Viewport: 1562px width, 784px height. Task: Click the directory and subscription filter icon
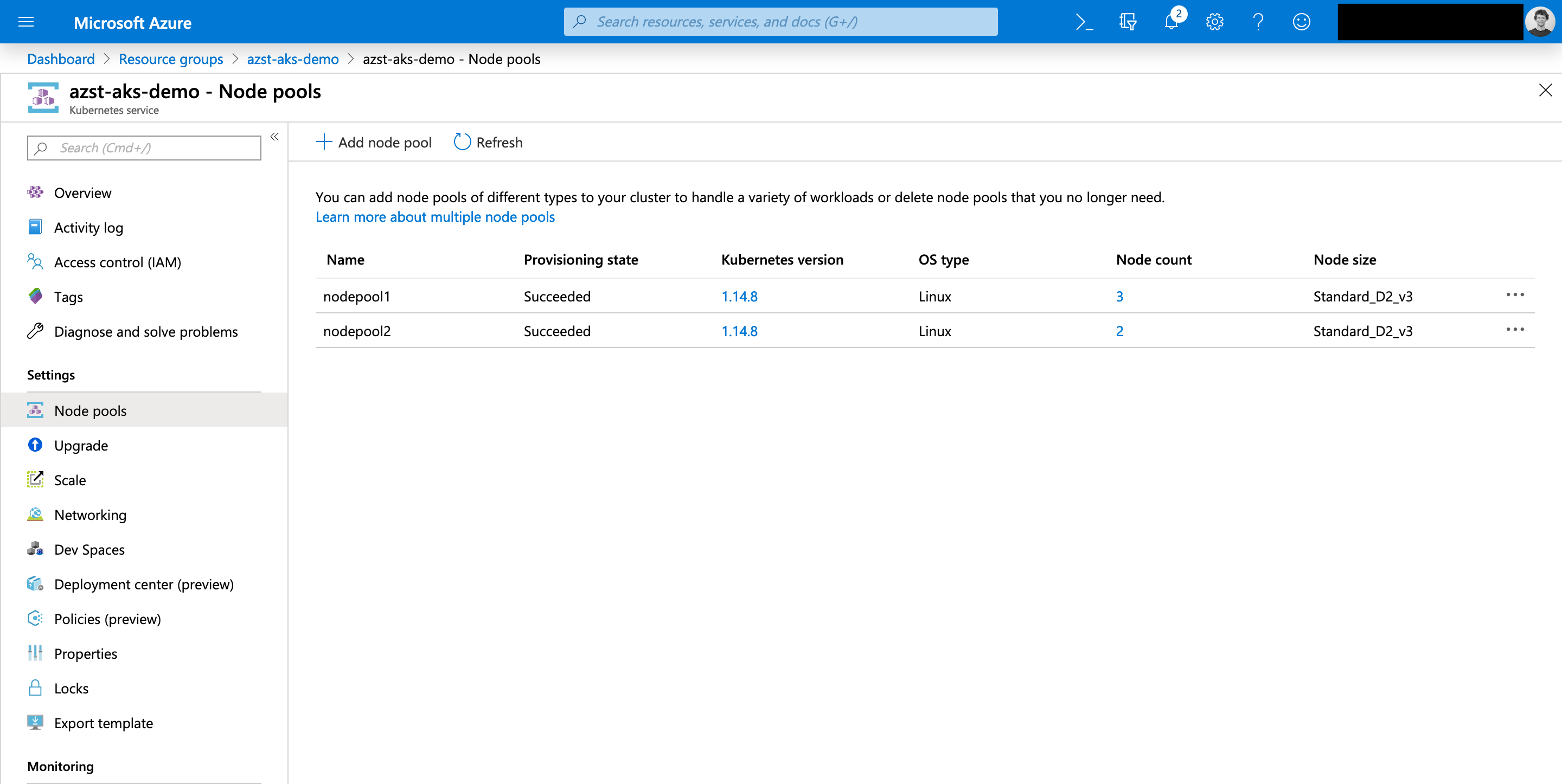point(1127,22)
